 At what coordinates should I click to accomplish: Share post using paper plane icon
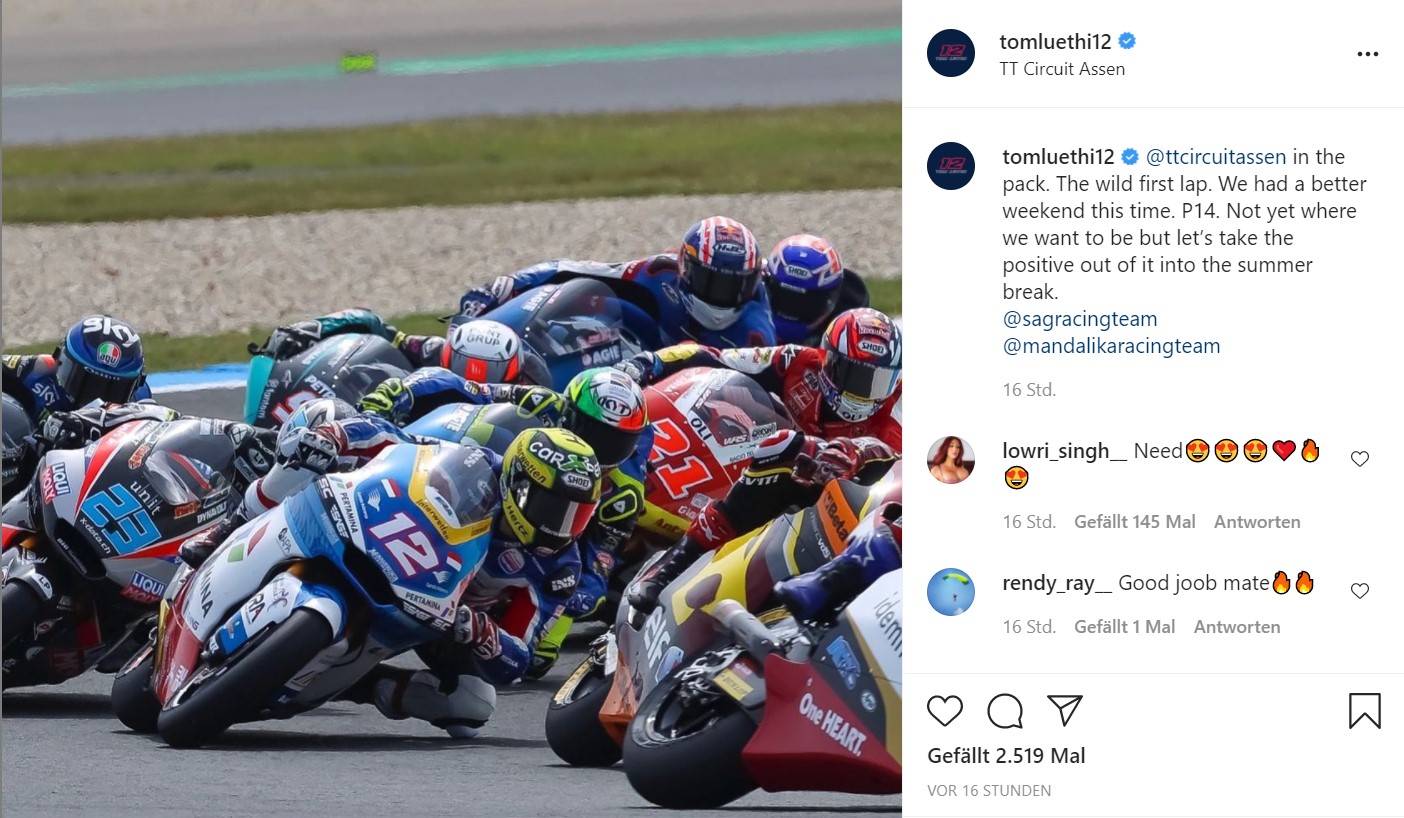click(1064, 711)
